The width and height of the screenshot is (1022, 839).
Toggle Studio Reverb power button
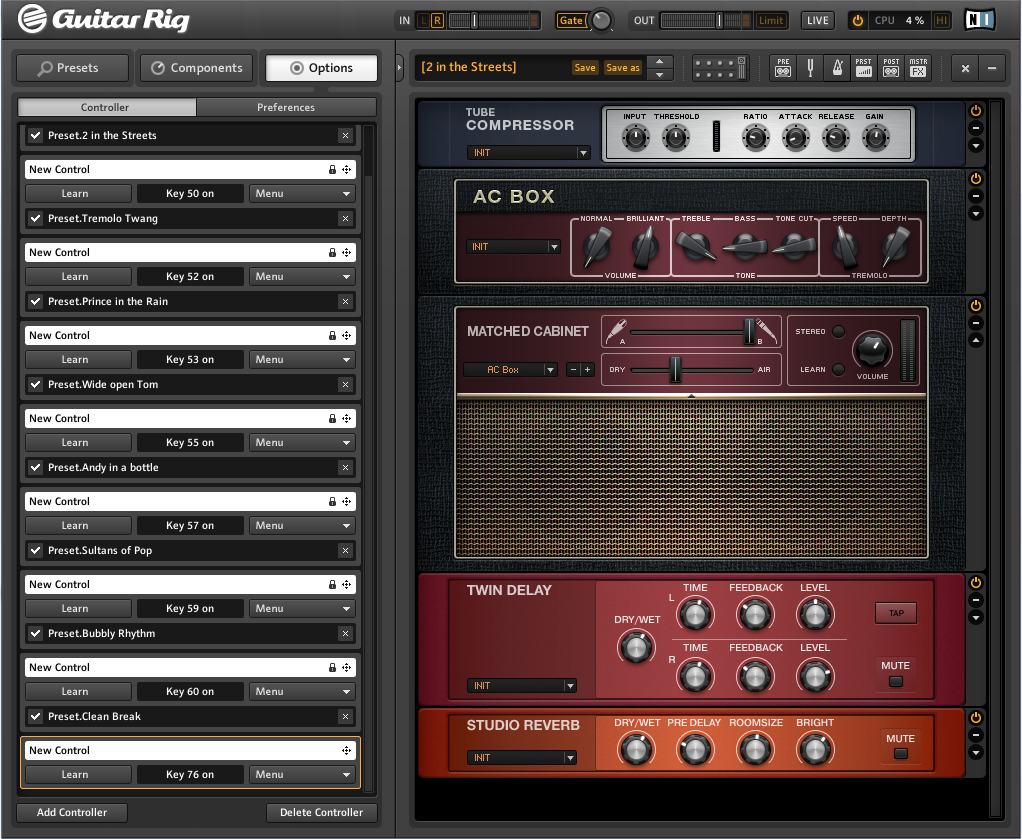point(975,718)
